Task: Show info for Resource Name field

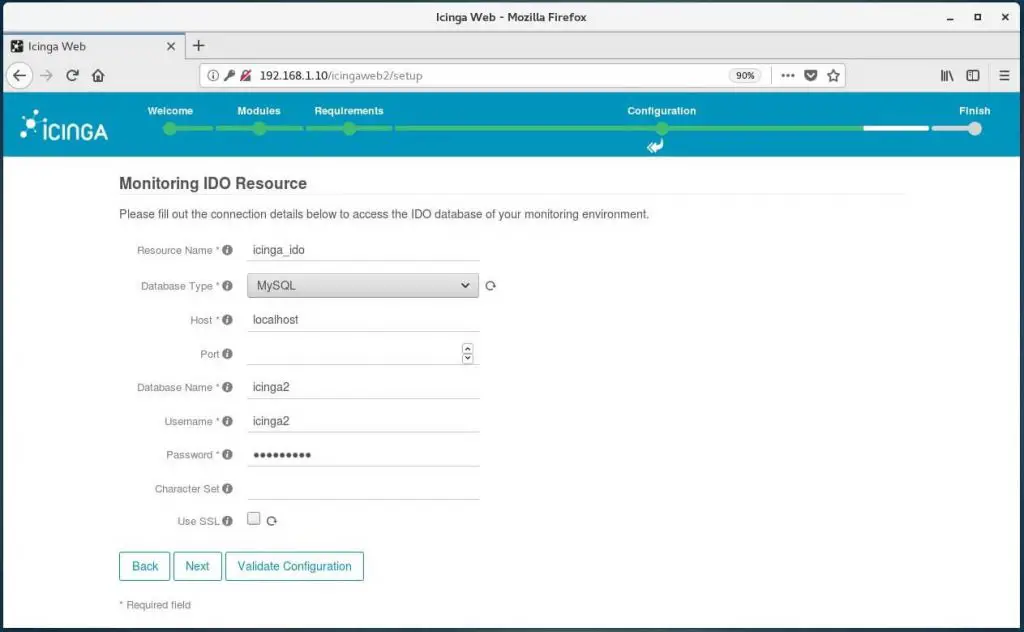Action: point(227,250)
